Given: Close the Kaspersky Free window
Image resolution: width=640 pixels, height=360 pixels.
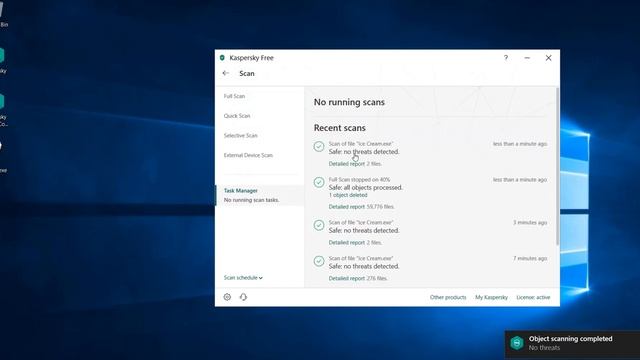Looking at the screenshot, I should point(549,58).
